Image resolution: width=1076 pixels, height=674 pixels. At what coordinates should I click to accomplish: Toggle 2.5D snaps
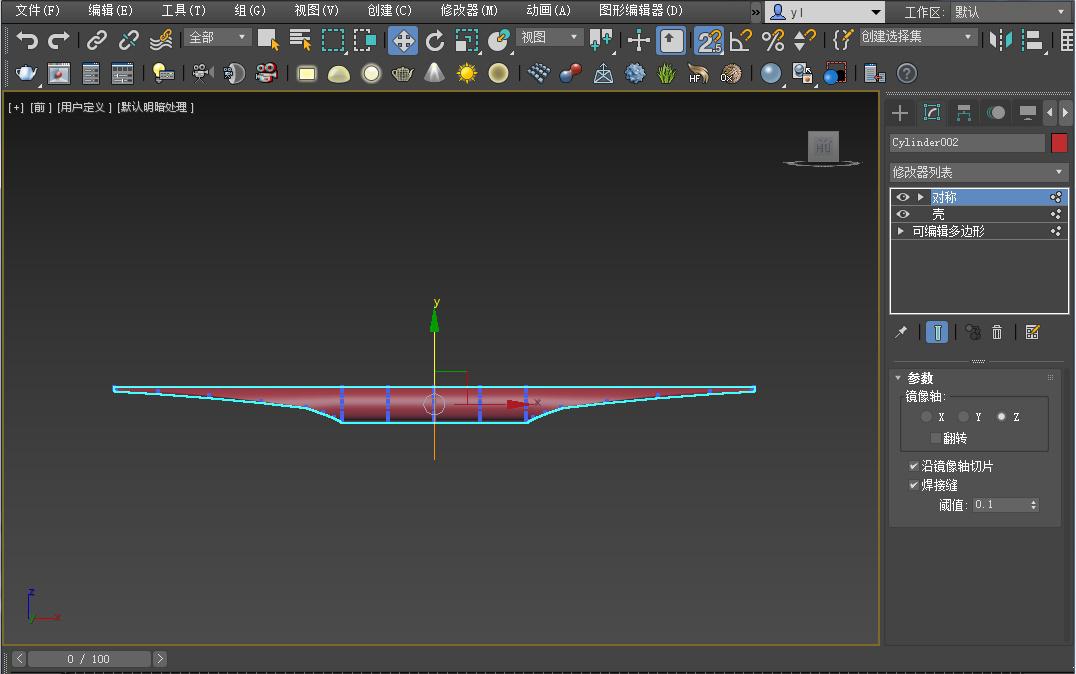[708, 40]
